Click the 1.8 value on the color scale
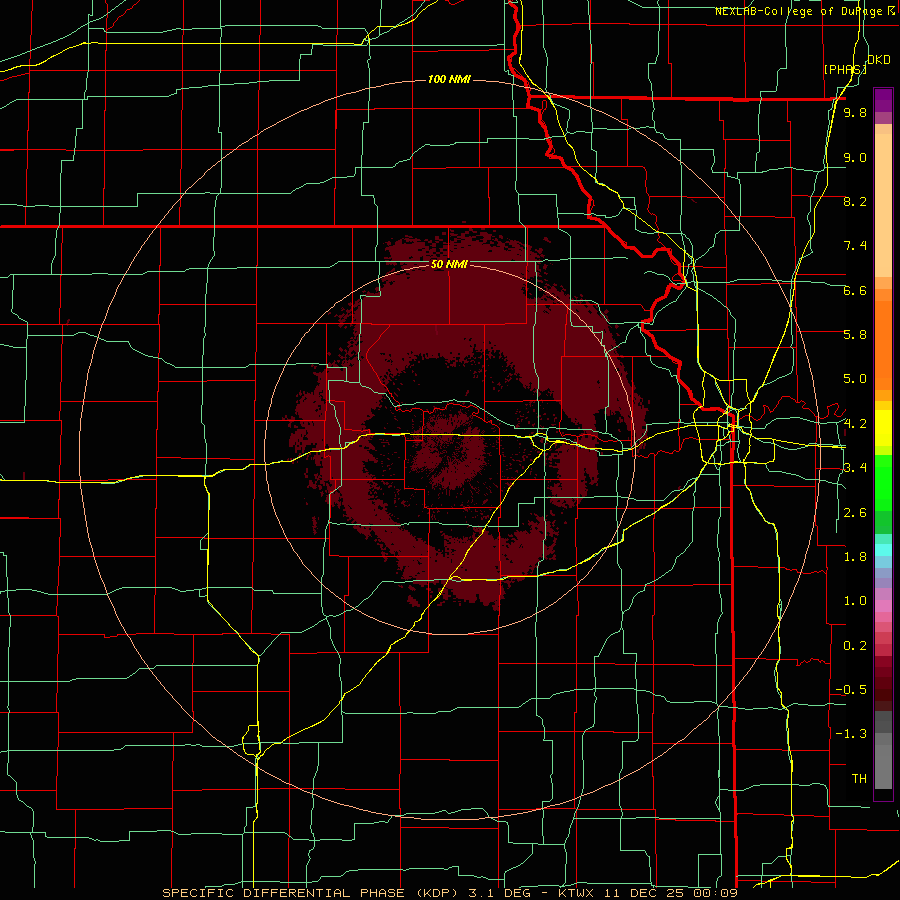This screenshot has height=900, width=900. pyautogui.click(x=855, y=557)
